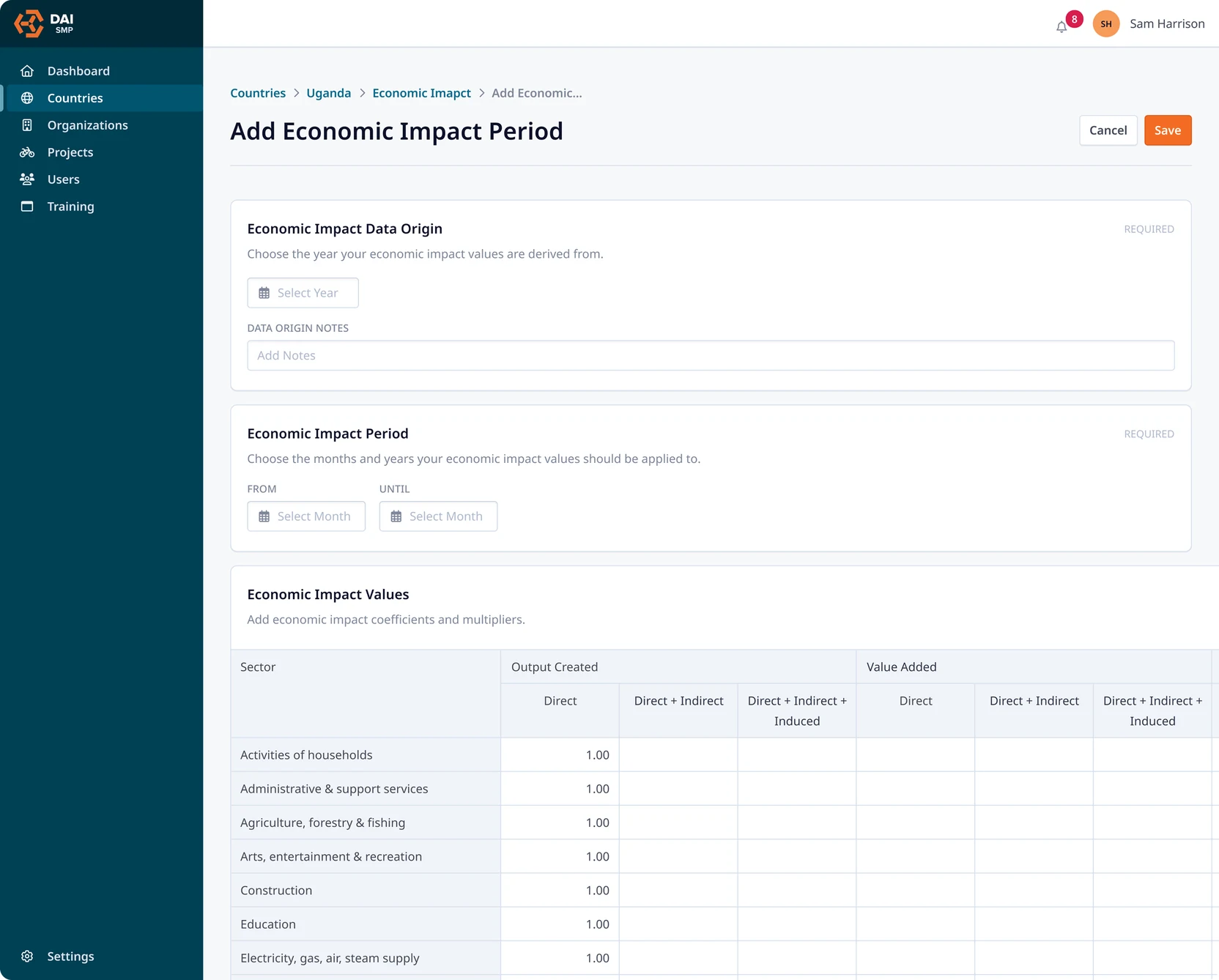Viewport: 1219px width, 980px height.
Task: Go to Economic Imapct breadcrumb link
Action: click(x=422, y=93)
